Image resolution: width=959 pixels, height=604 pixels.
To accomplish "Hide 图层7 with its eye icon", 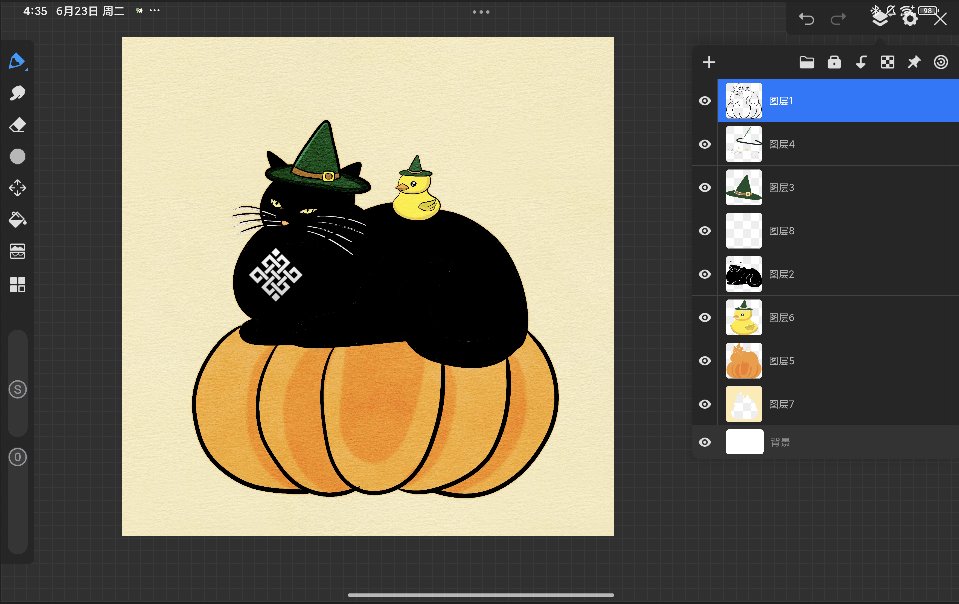I will coord(705,404).
